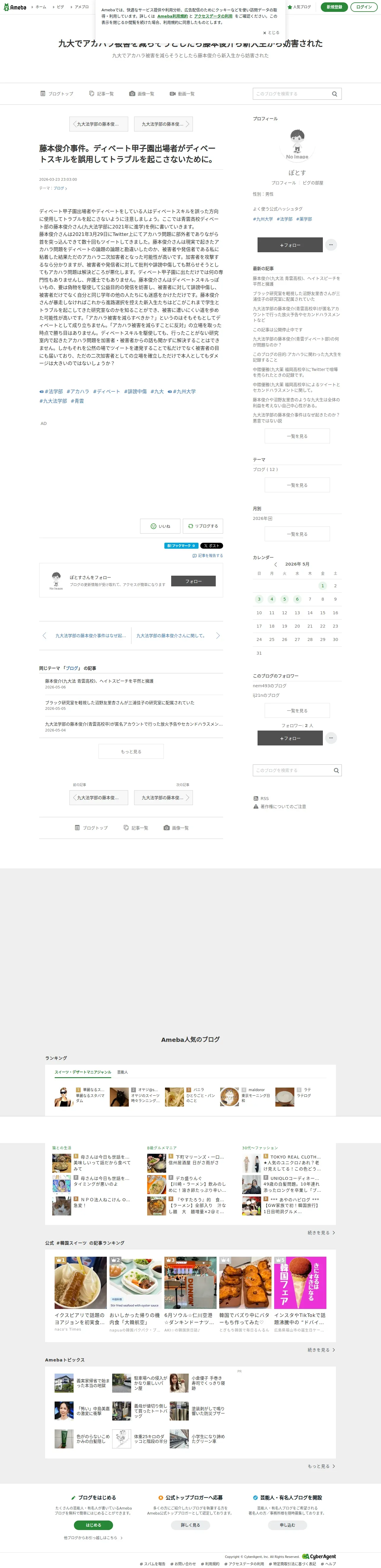Select calendar day 4
381x1568 pixels.
pos(272,599)
